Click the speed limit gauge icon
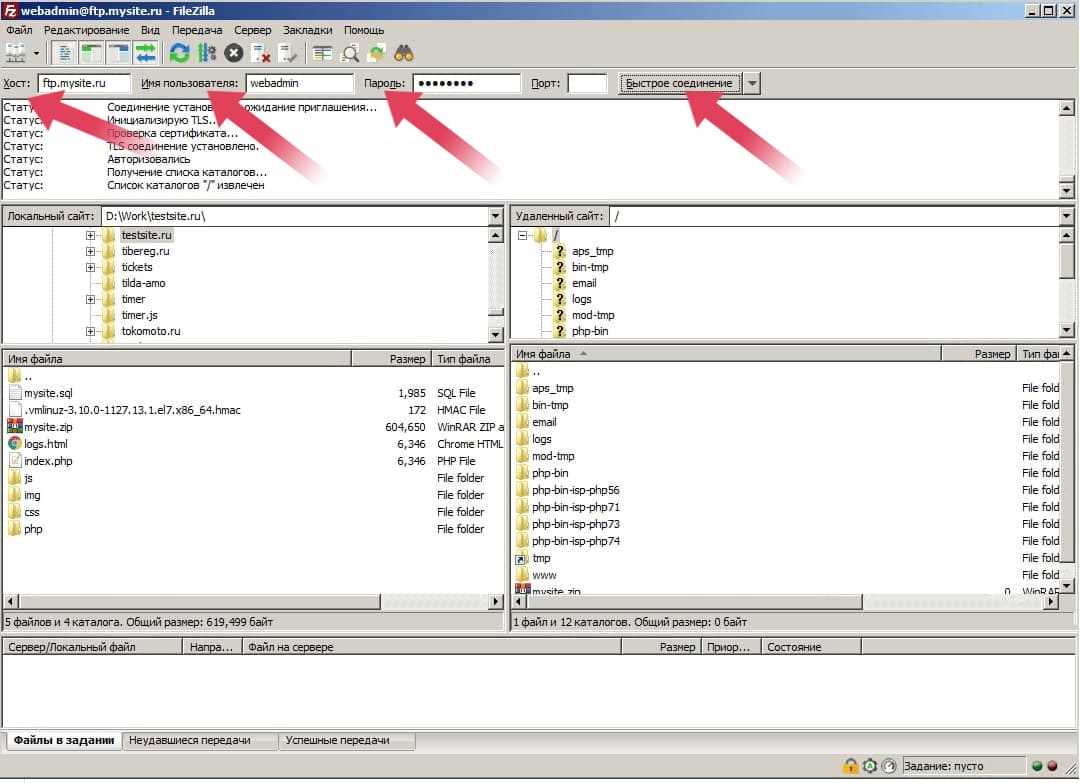This screenshot has width=1080, height=783. click(x=889, y=765)
